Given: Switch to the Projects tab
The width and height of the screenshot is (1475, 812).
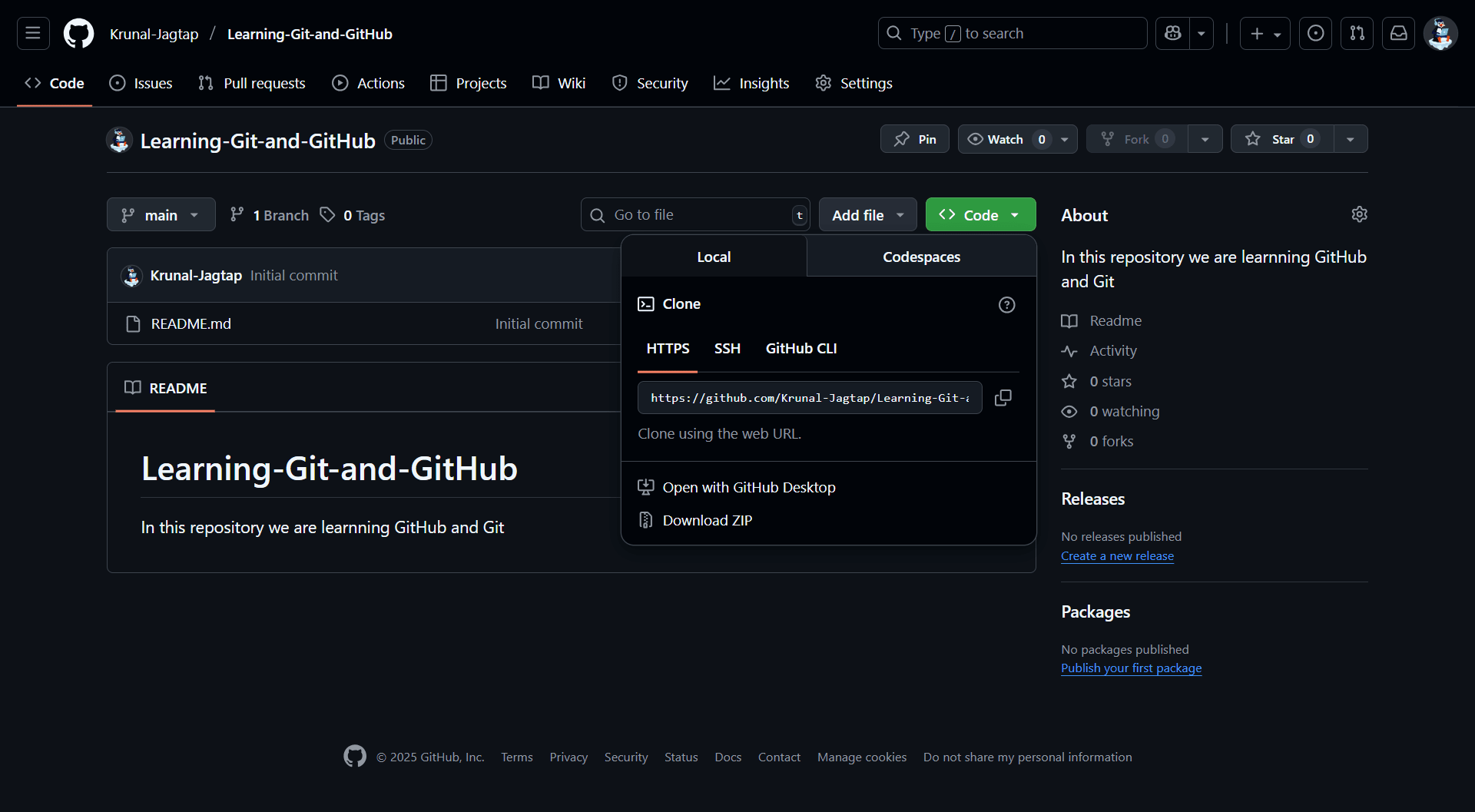Looking at the screenshot, I should coord(468,83).
